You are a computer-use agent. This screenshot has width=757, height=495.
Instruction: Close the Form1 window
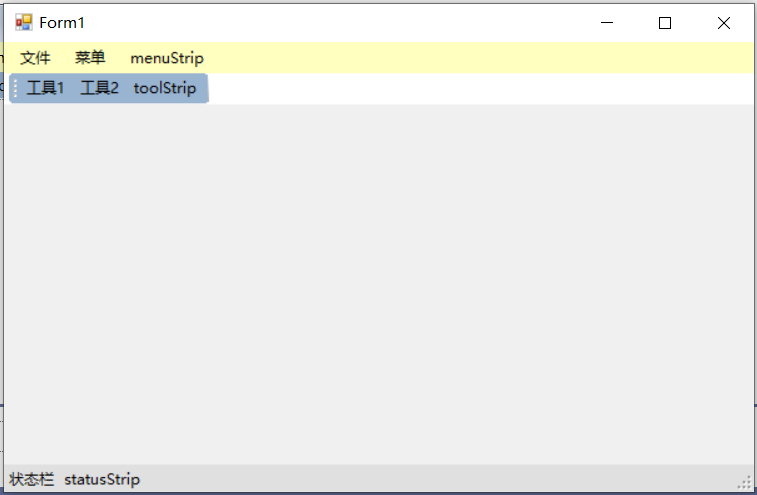(723, 23)
